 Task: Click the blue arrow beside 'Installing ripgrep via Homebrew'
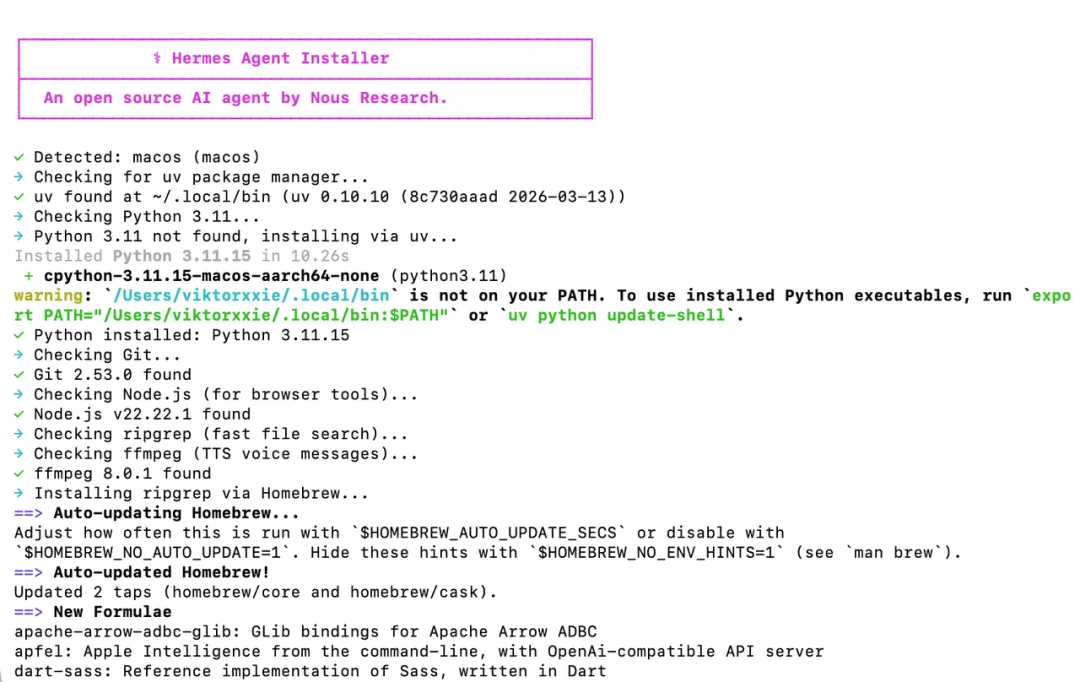19,493
